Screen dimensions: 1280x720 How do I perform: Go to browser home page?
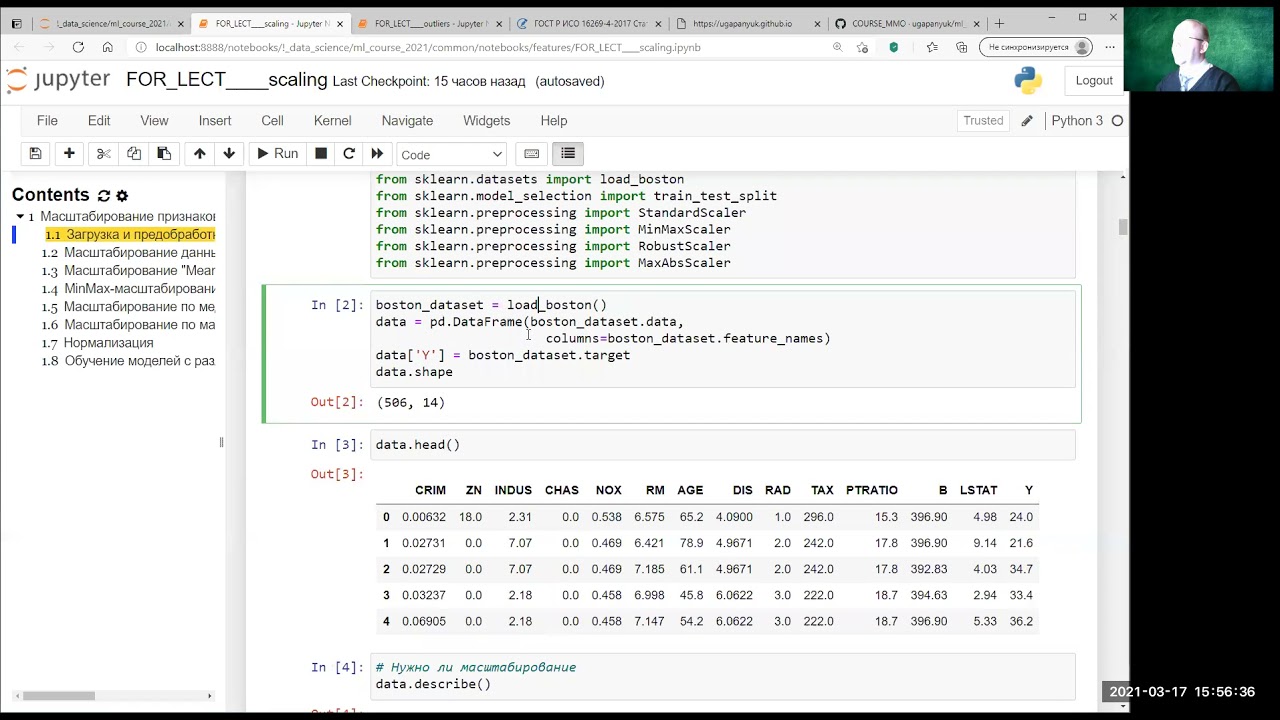pyautogui.click(x=108, y=47)
